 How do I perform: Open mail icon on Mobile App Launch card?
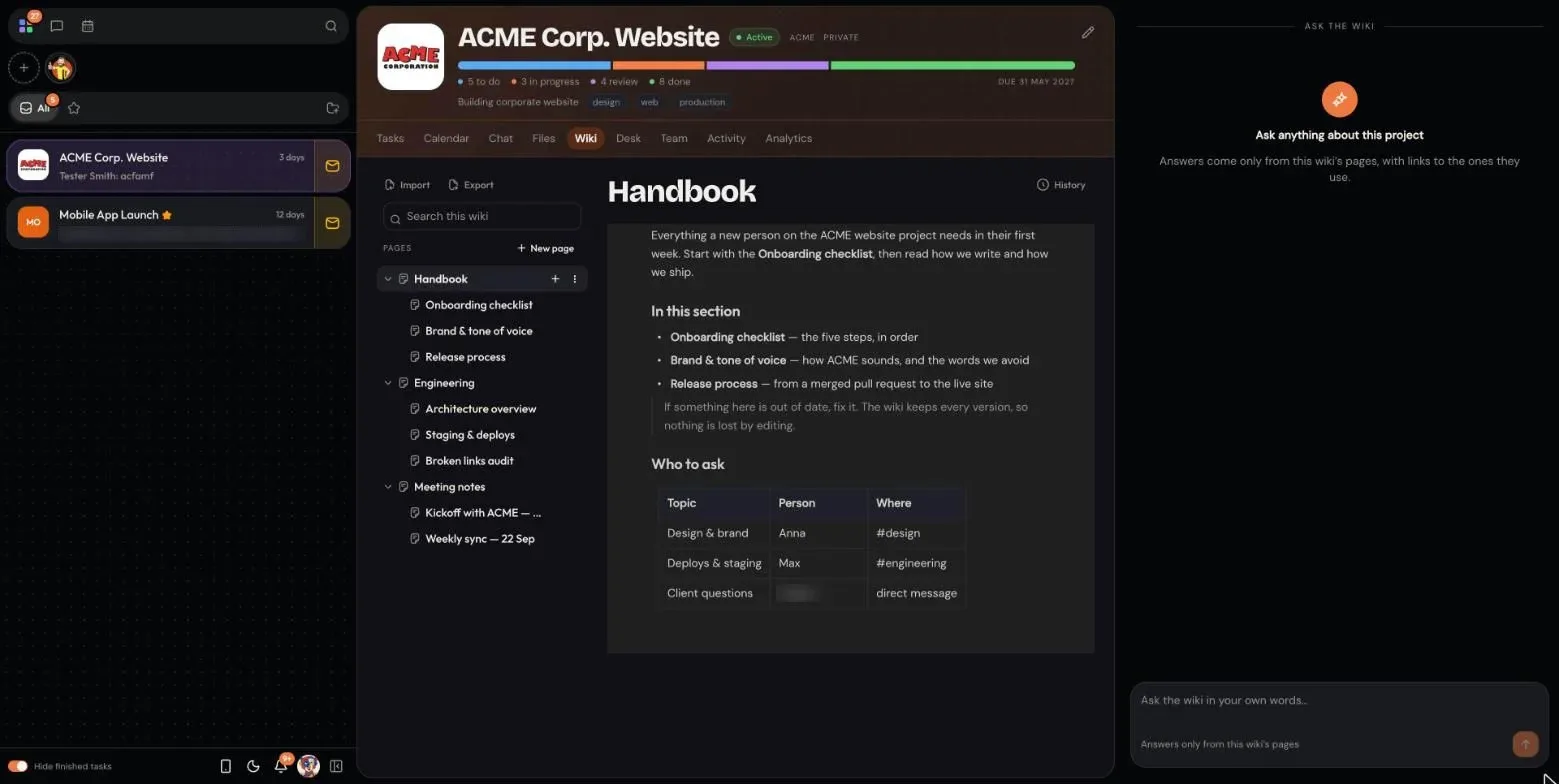coord(333,223)
